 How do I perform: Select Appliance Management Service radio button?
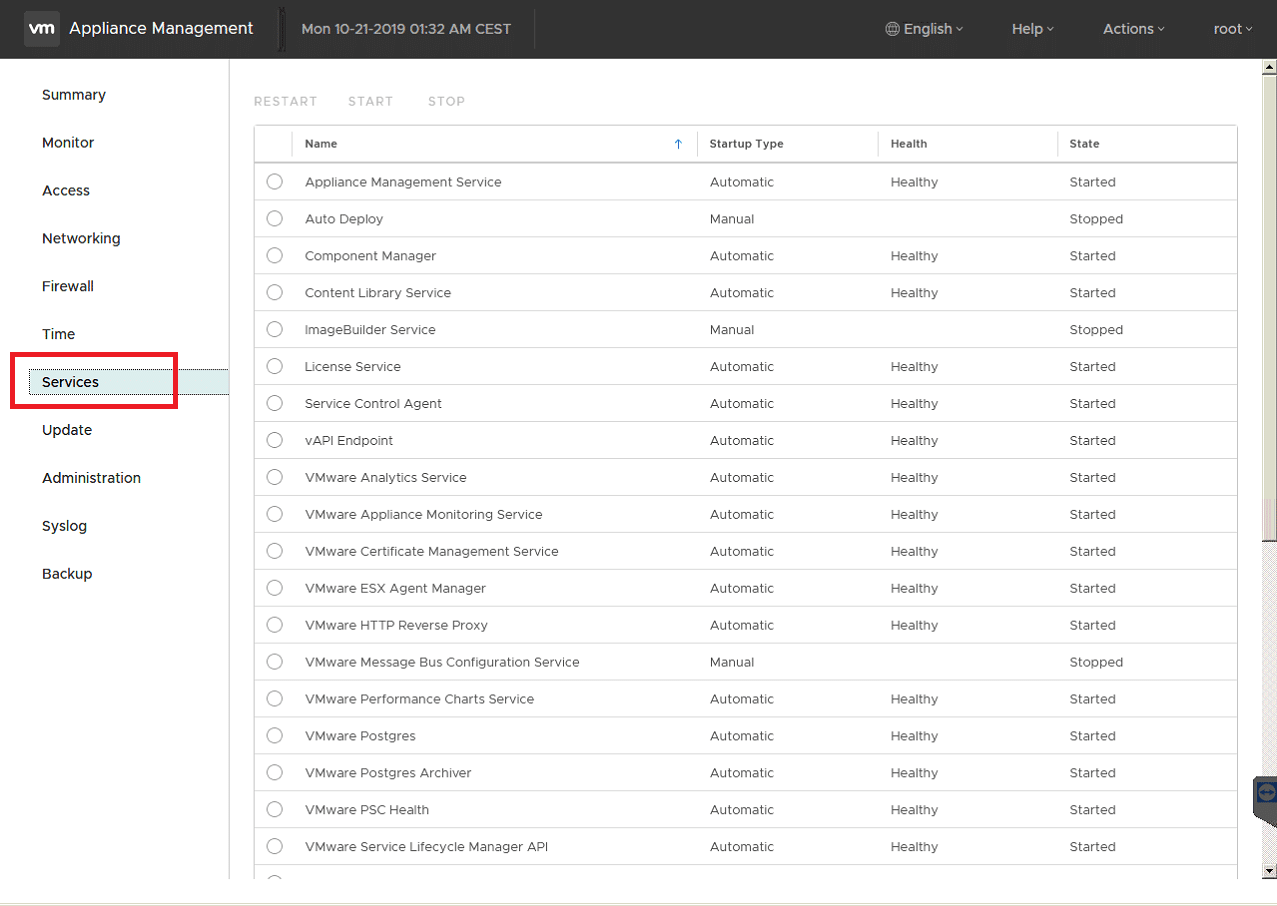(x=275, y=182)
